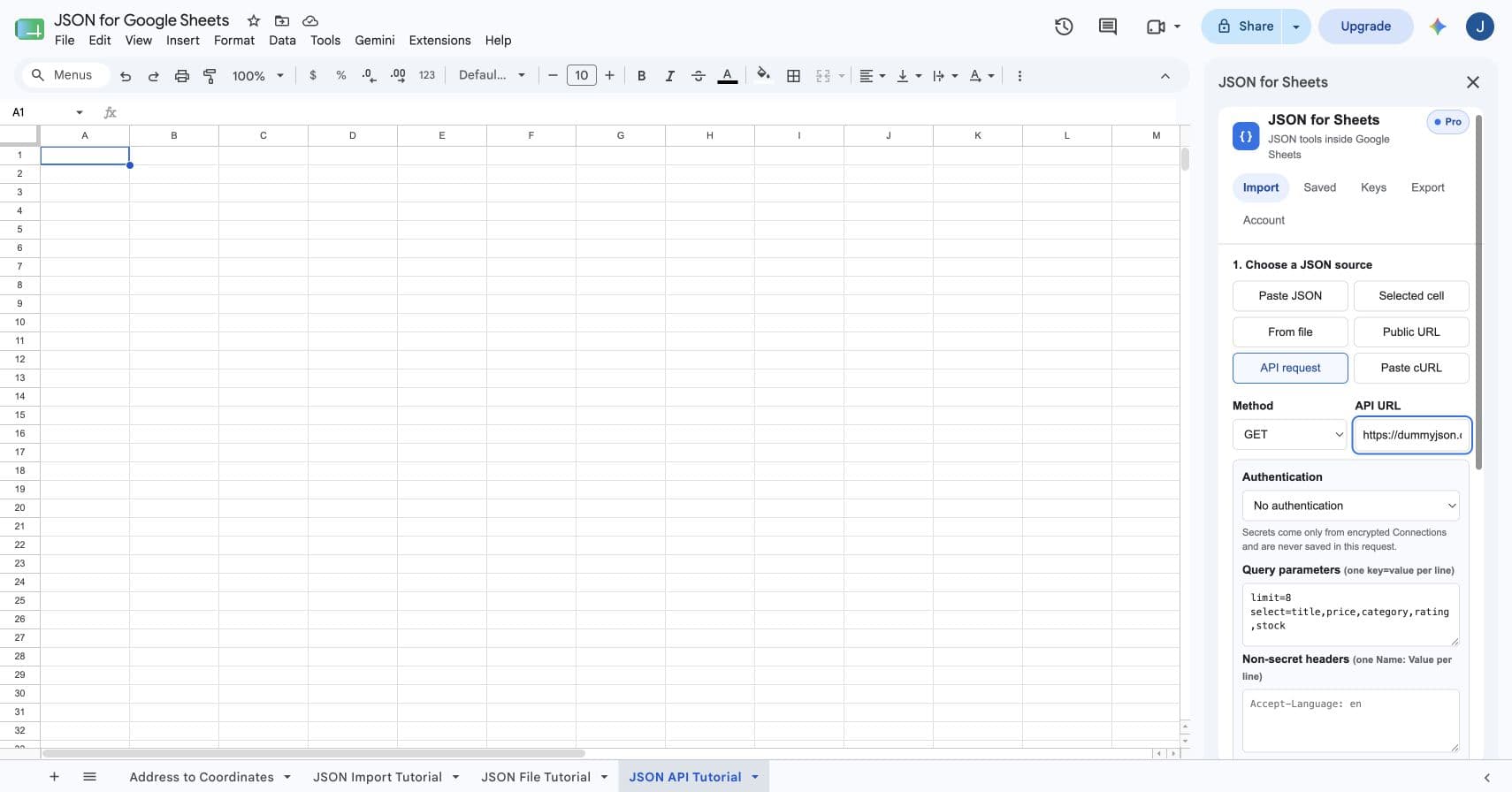Open the No authentication dropdown
Screen dimensions: 1512x792
1351,506
